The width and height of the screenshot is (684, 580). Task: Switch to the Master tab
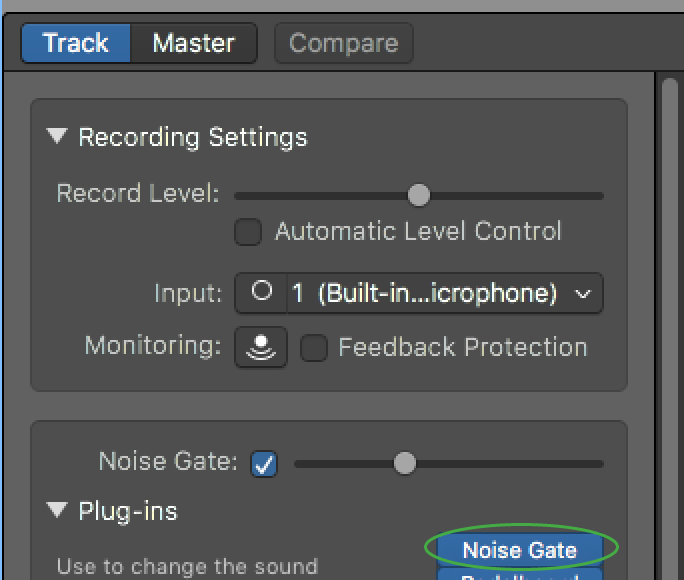pos(193,43)
